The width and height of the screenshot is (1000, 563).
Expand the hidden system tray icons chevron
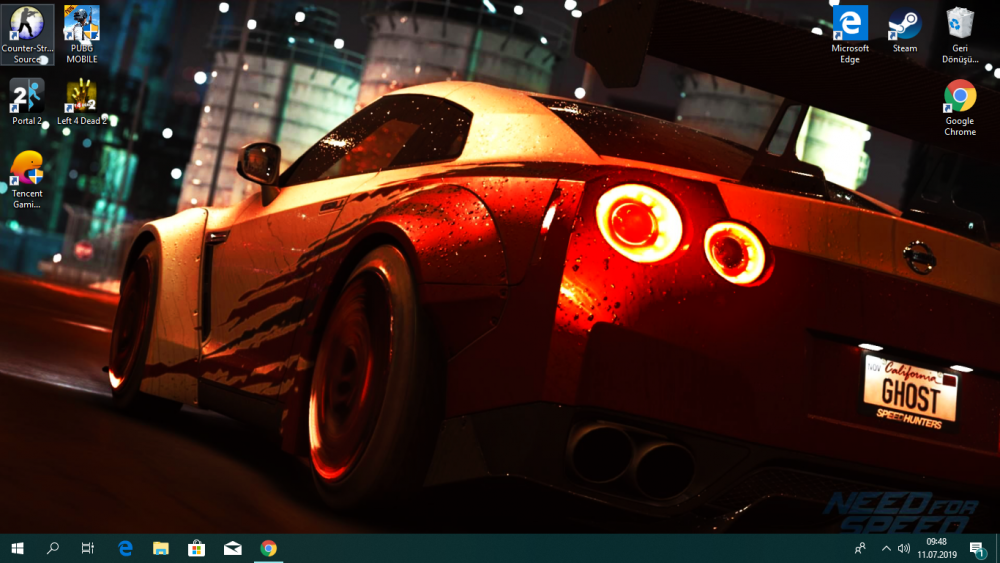click(886, 548)
